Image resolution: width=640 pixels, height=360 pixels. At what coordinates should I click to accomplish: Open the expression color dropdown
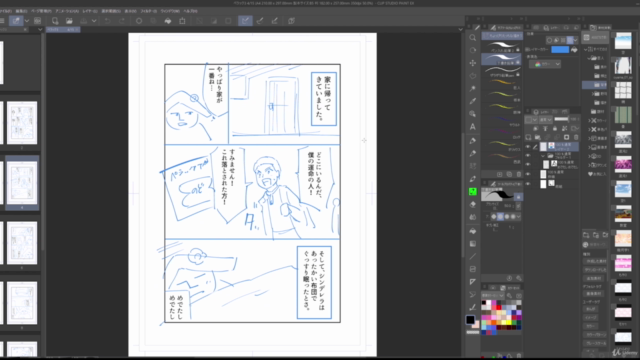click(x=545, y=64)
